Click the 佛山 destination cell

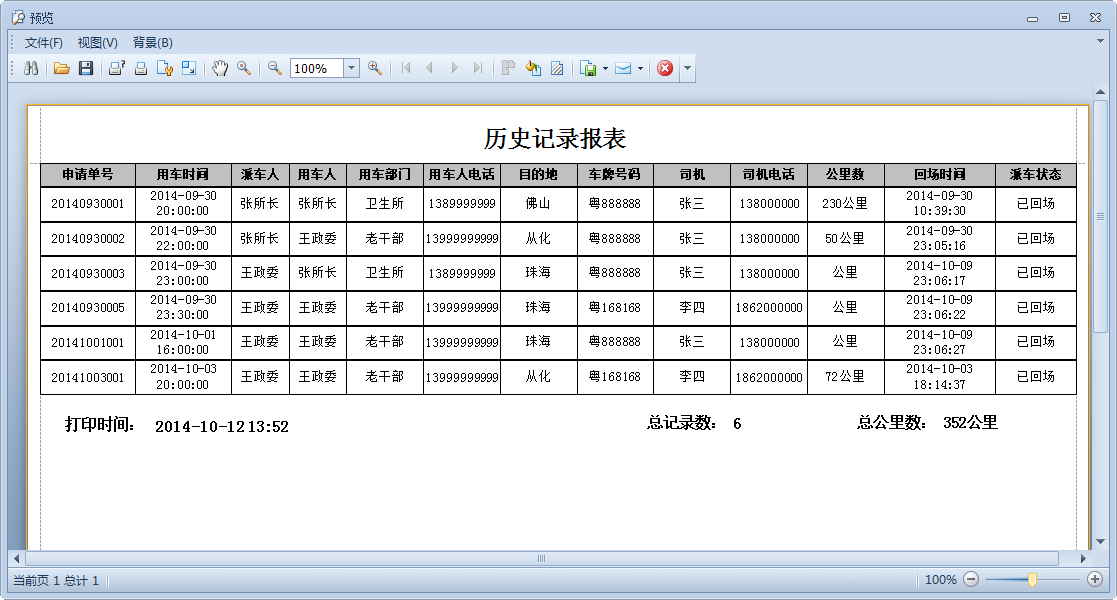click(539, 204)
